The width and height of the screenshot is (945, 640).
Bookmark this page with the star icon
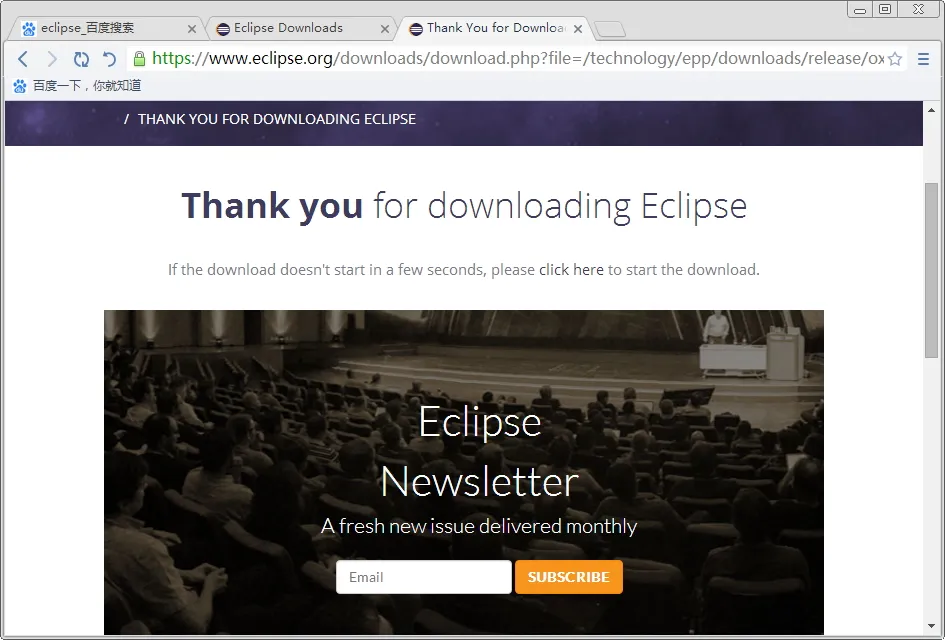895,59
